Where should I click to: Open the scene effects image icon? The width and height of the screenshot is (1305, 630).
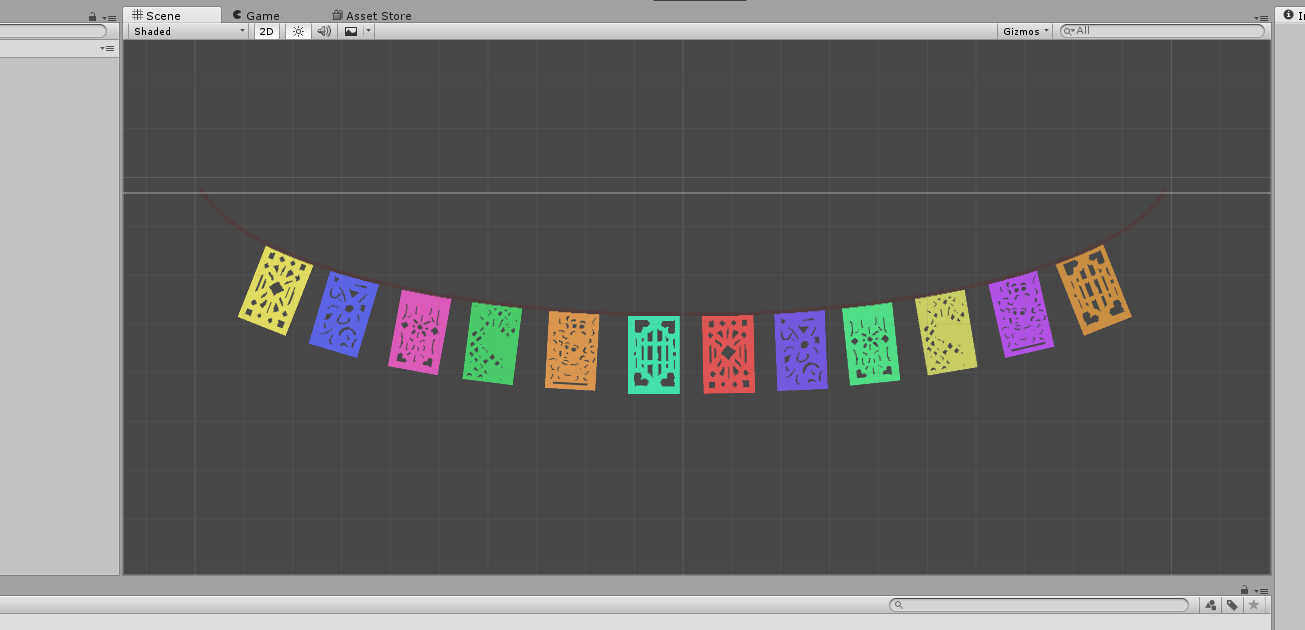click(349, 31)
